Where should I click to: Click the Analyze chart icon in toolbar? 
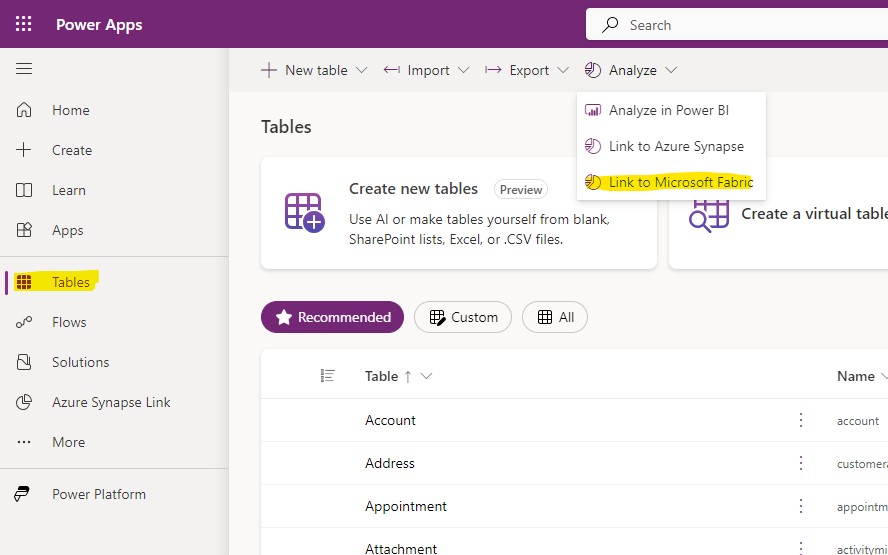592,70
